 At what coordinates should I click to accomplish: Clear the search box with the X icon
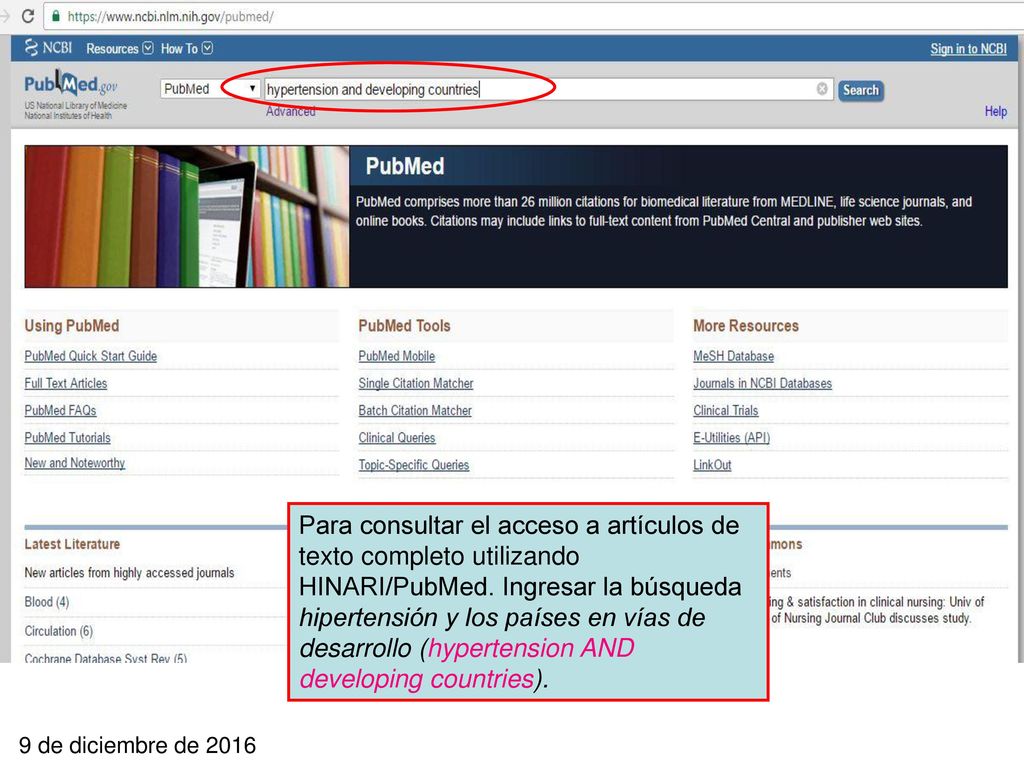click(x=822, y=89)
